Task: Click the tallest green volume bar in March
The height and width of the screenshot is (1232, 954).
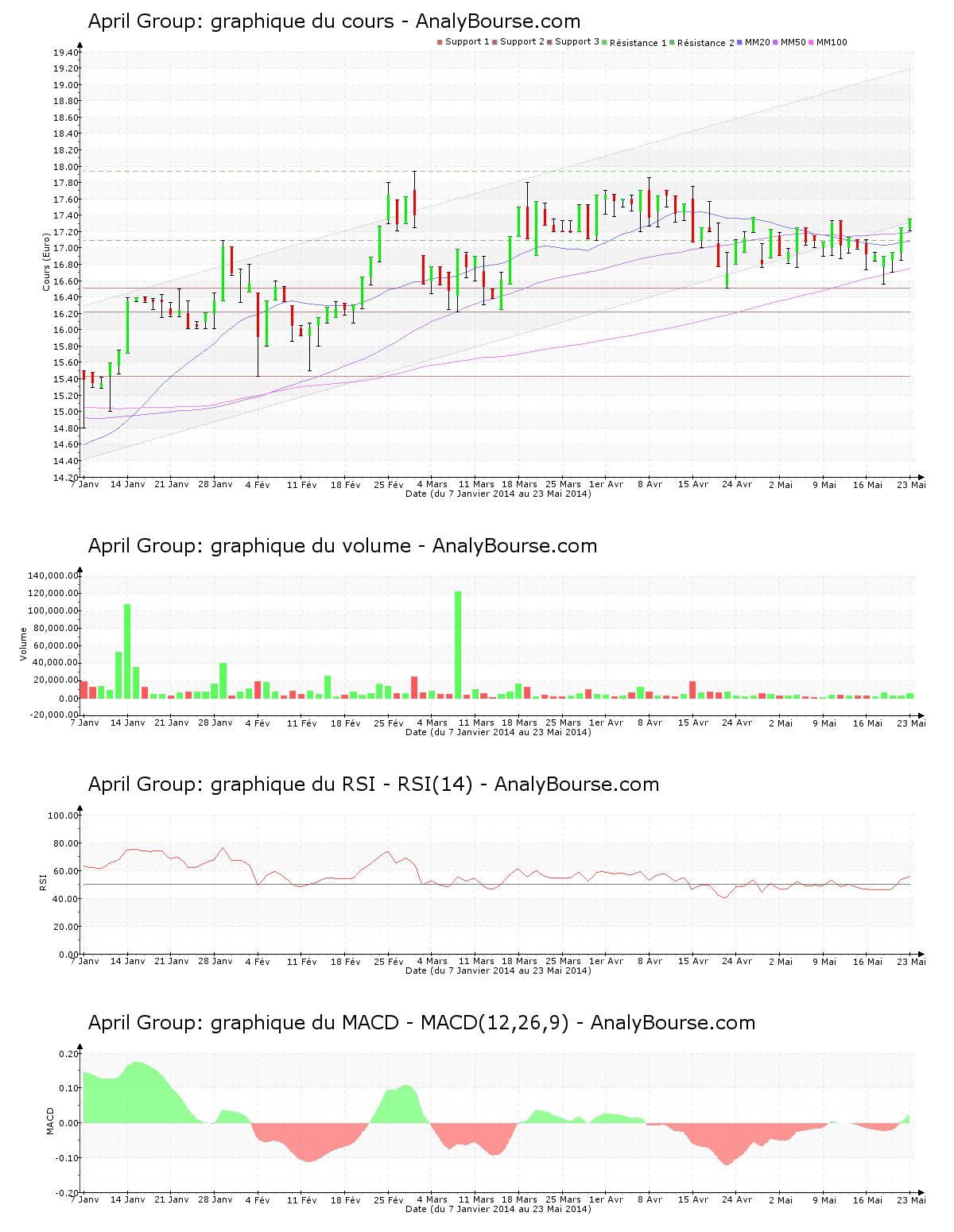Action: click(458, 645)
